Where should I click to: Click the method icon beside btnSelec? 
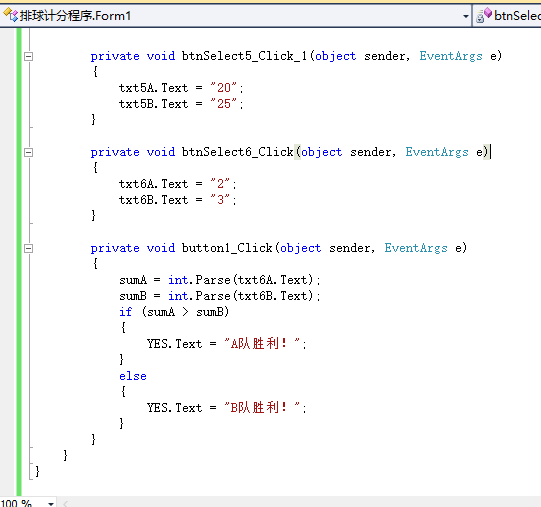point(484,16)
